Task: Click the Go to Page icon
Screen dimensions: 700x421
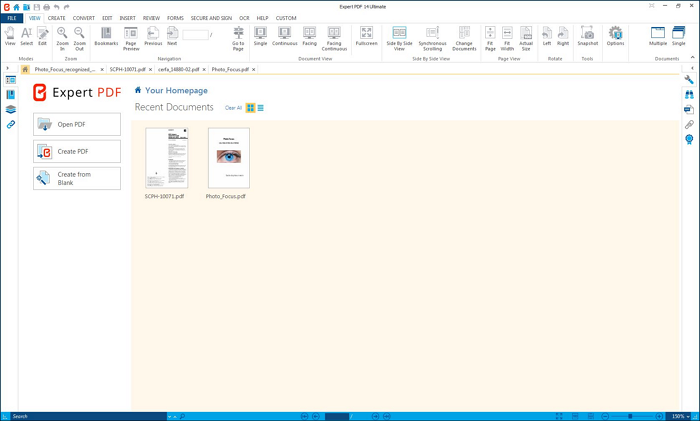Action: click(x=238, y=37)
